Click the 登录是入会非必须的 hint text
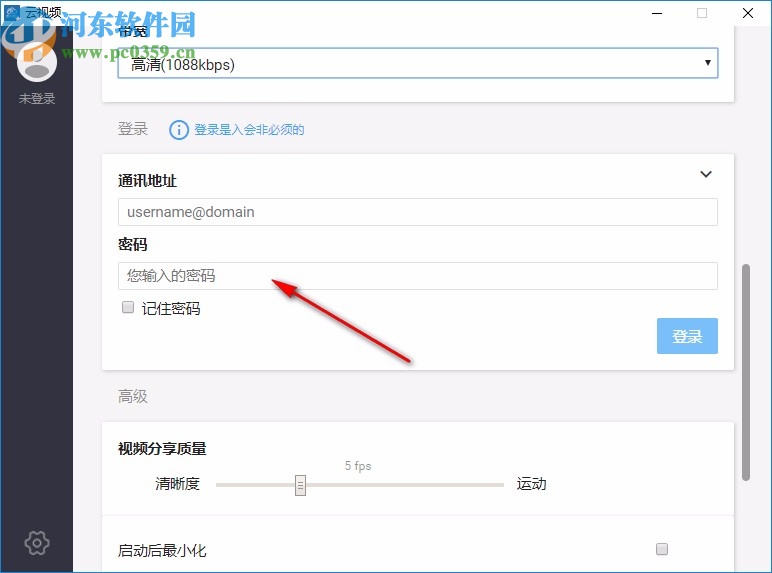Screen dimensions: 772x573 [249, 130]
